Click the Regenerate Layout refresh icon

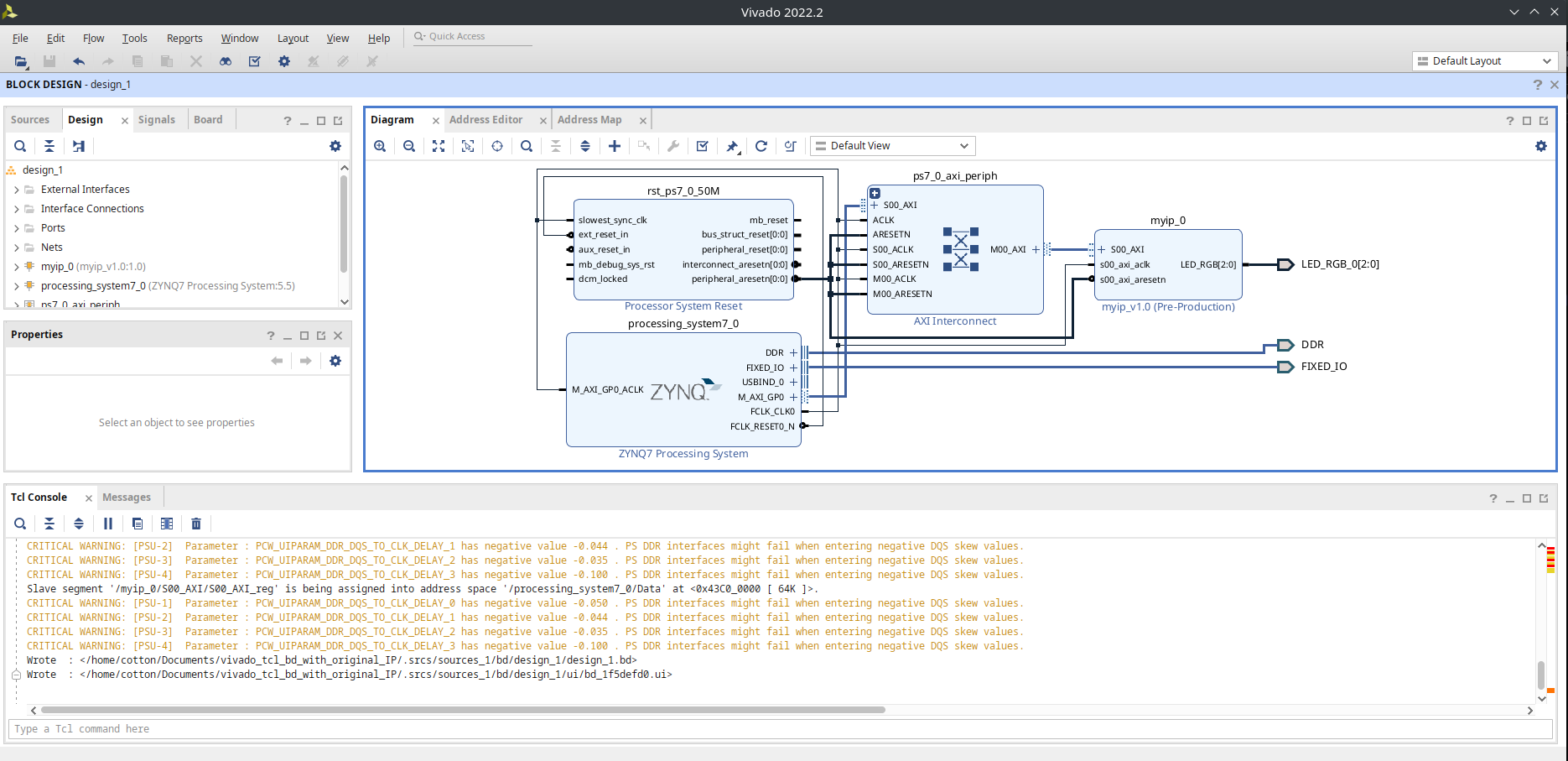[761, 146]
